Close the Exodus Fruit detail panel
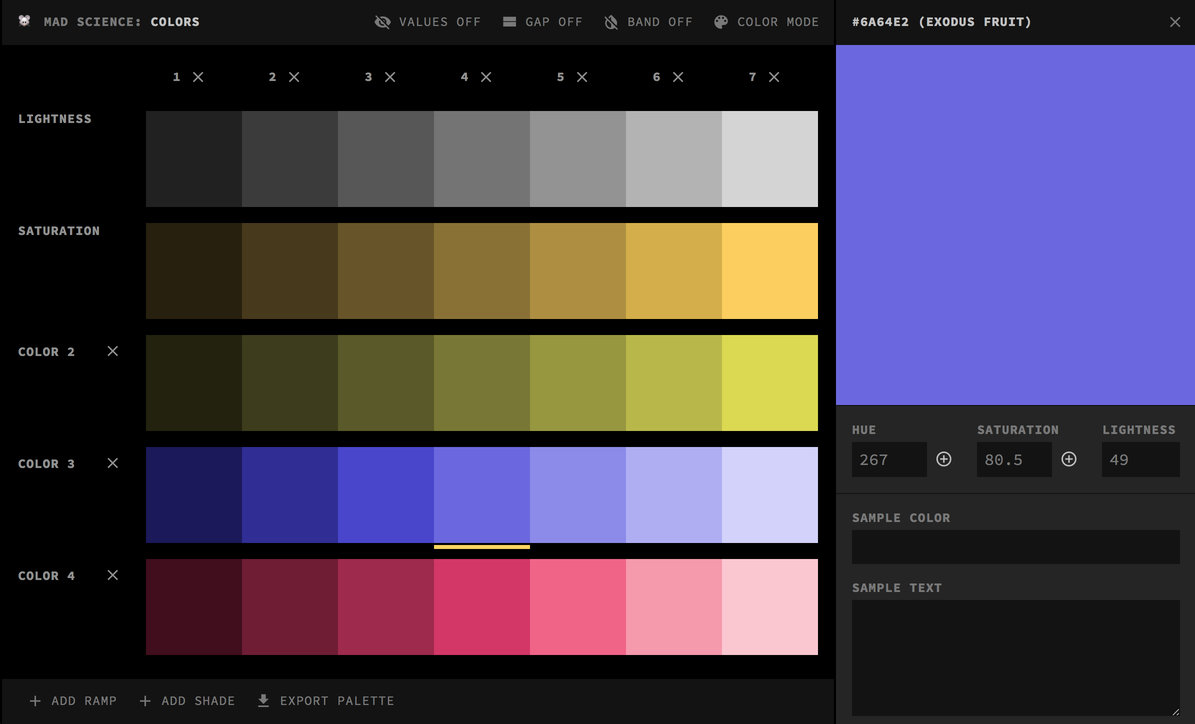Screen dimensions: 1195x724 (x=1175, y=21)
